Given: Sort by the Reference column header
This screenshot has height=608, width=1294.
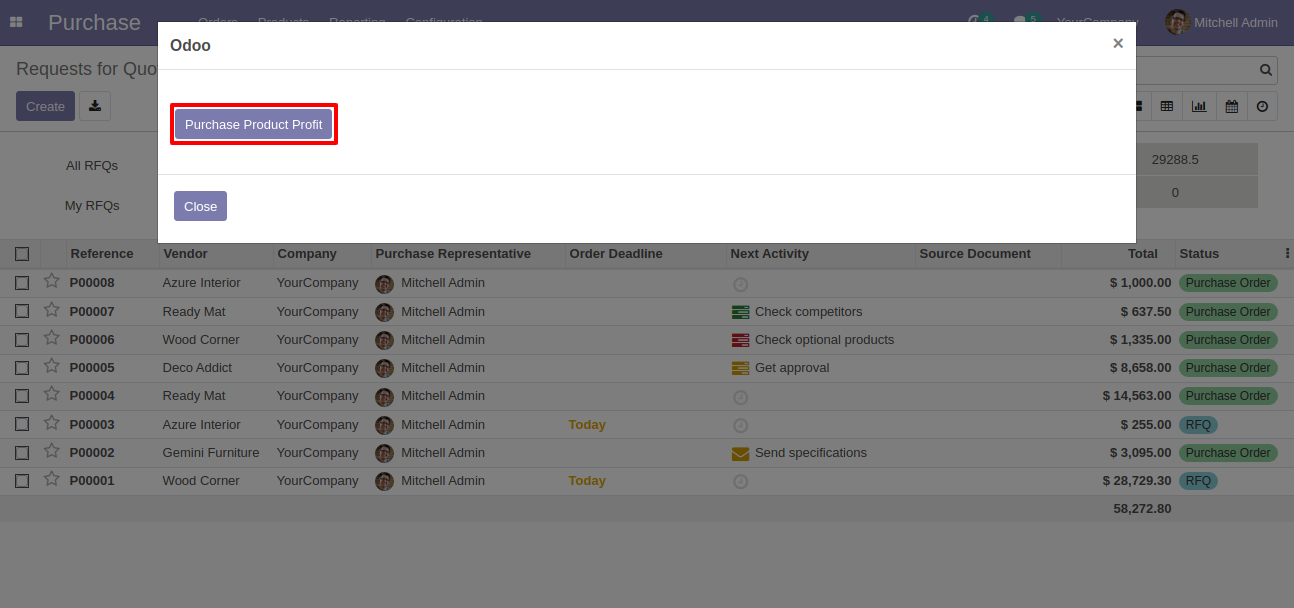Looking at the screenshot, I should (x=102, y=254).
